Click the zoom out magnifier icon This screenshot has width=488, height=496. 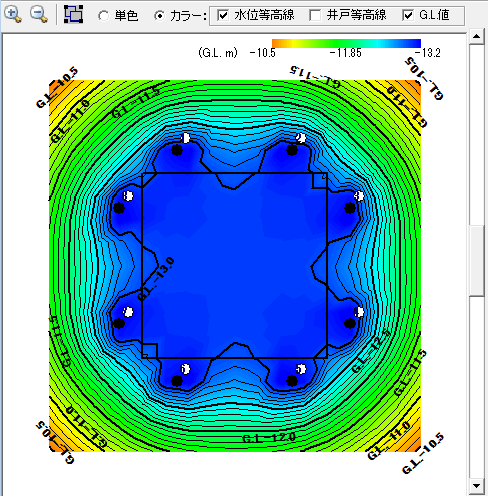coord(39,15)
